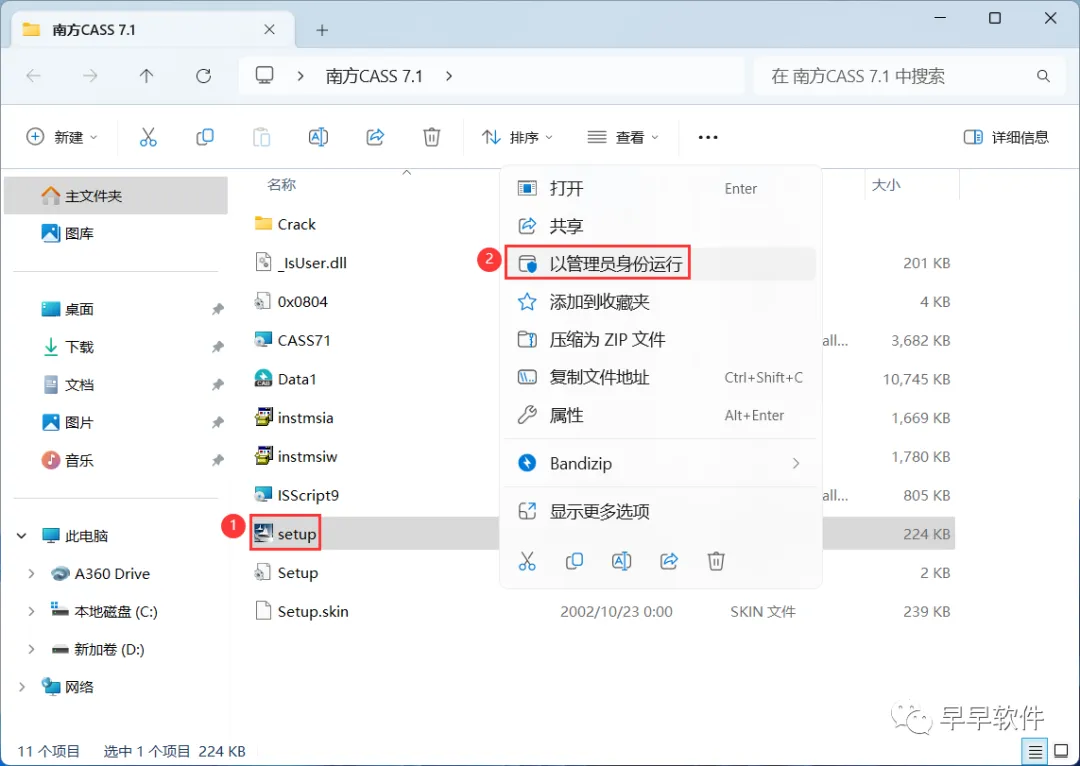The height and width of the screenshot is (766, 1080).
Task: Click the search magnifier icon
Action: tap(1043, 76)
